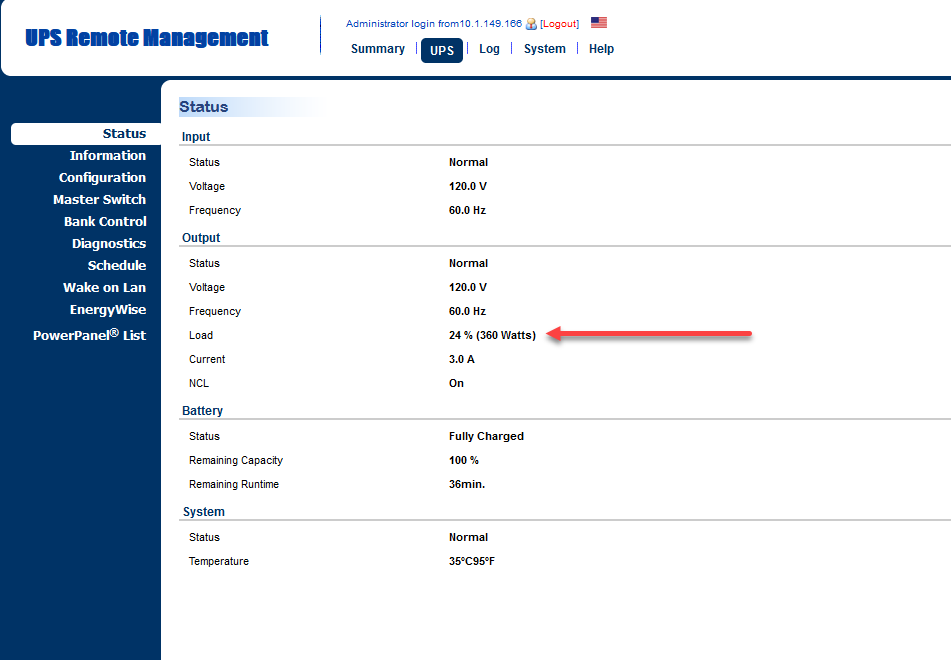
Task: Click the Load value 24 % (360 Watts)
Action: coord(492,335)
